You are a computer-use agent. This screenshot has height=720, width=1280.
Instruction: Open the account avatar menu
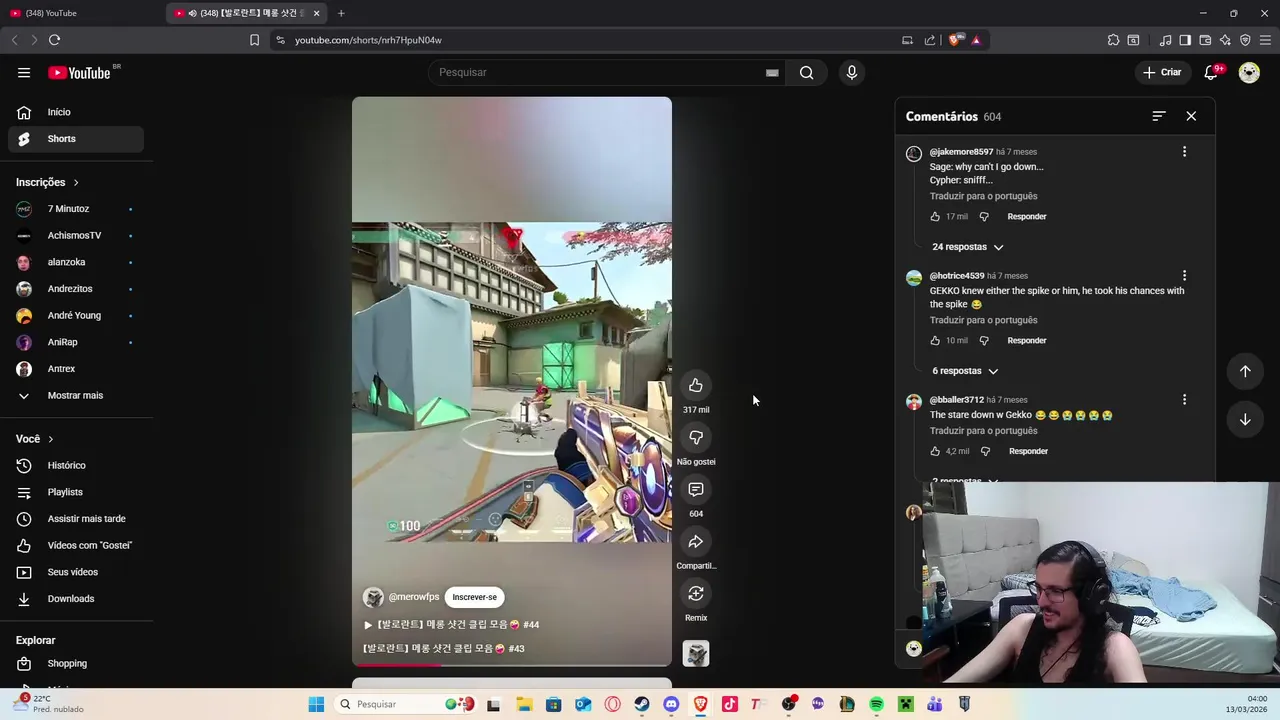coord(1249,72)
